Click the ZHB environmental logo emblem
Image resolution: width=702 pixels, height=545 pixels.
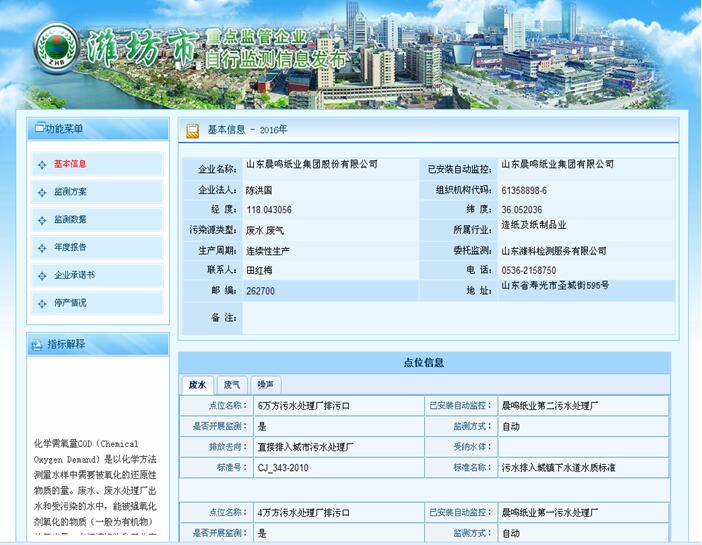coord(54,45)
